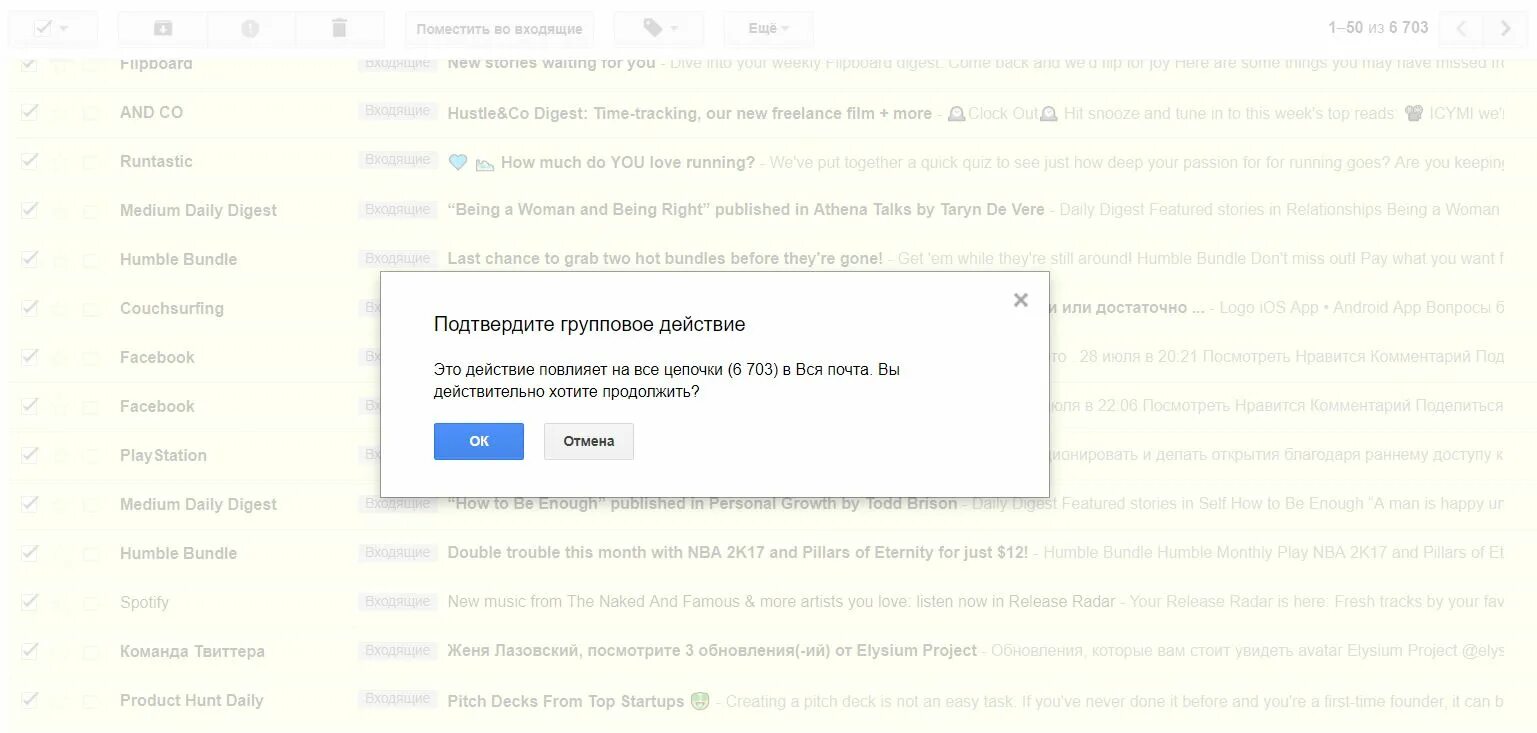
Task: Star the Product Hunt Daily message
Action: tap(60, 700)
